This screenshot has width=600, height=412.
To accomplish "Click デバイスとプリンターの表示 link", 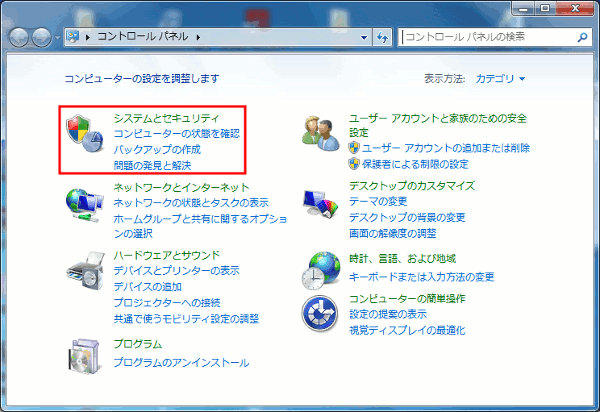I will click(x=176, y=270).
